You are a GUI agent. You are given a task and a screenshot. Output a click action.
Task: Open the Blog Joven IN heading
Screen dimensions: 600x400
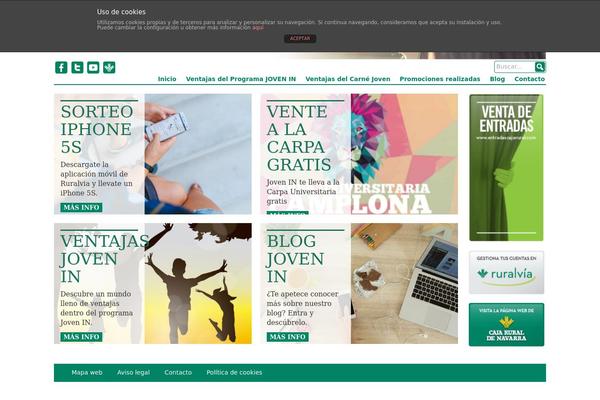point(295,259)
